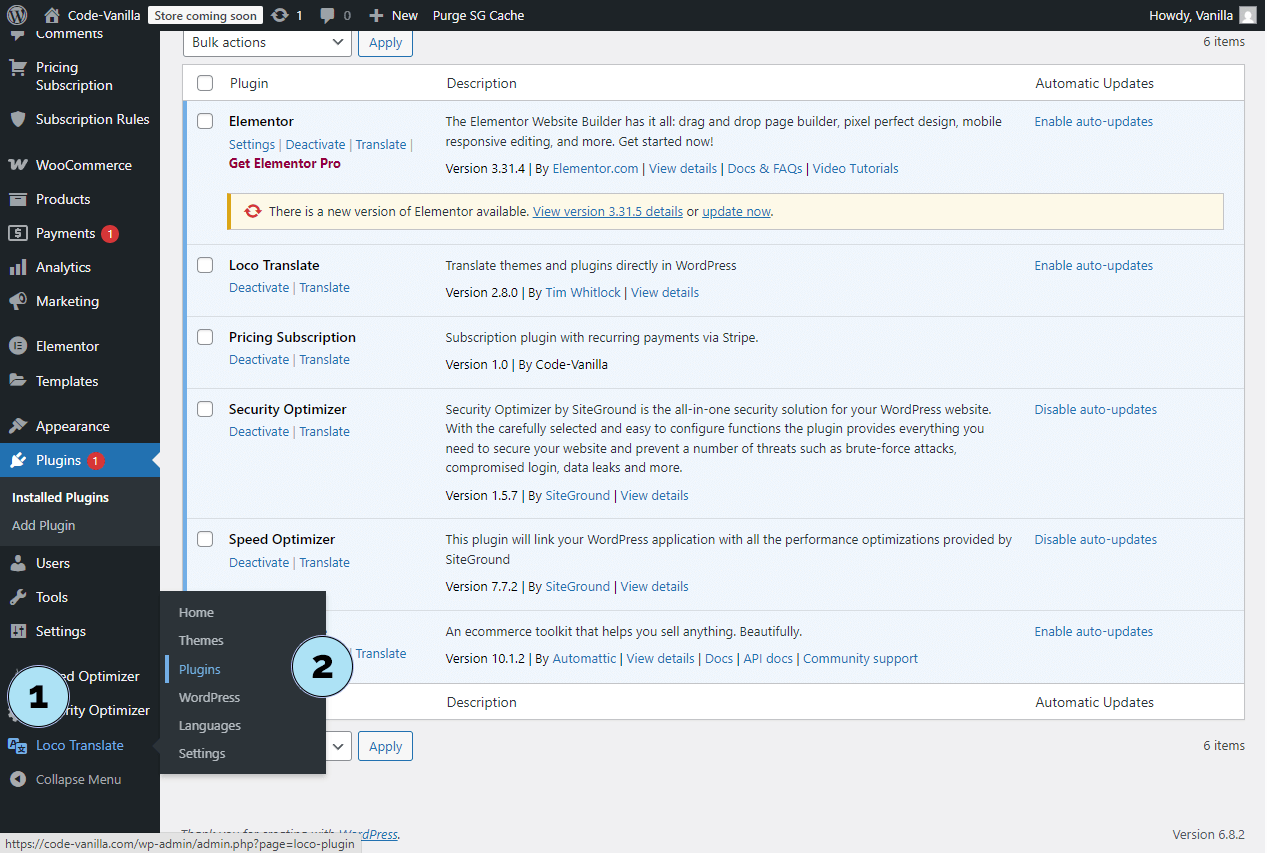Expand the New content menu in admin bar

tap(393, 15)
